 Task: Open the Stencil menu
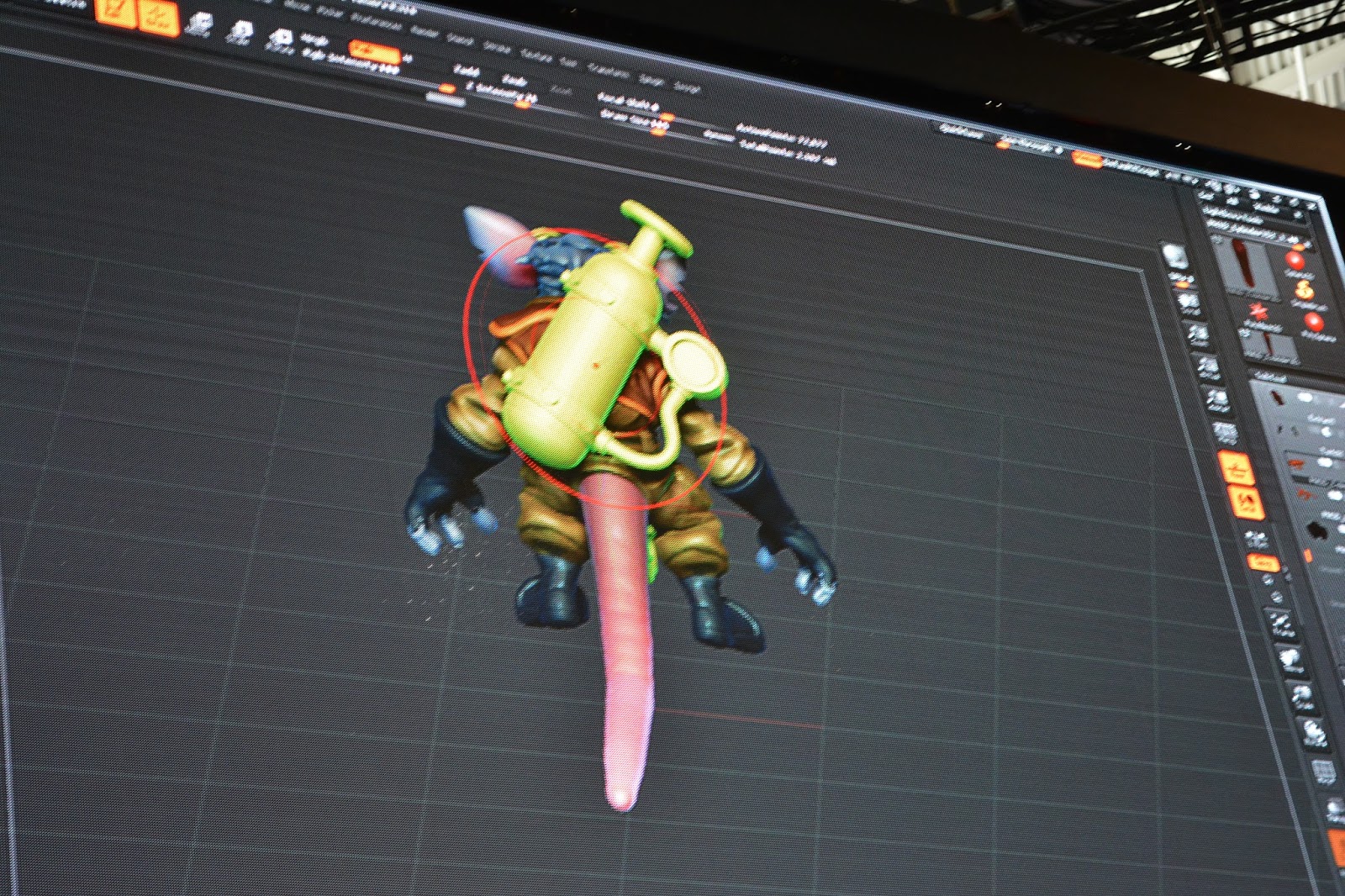pos(459,39)
